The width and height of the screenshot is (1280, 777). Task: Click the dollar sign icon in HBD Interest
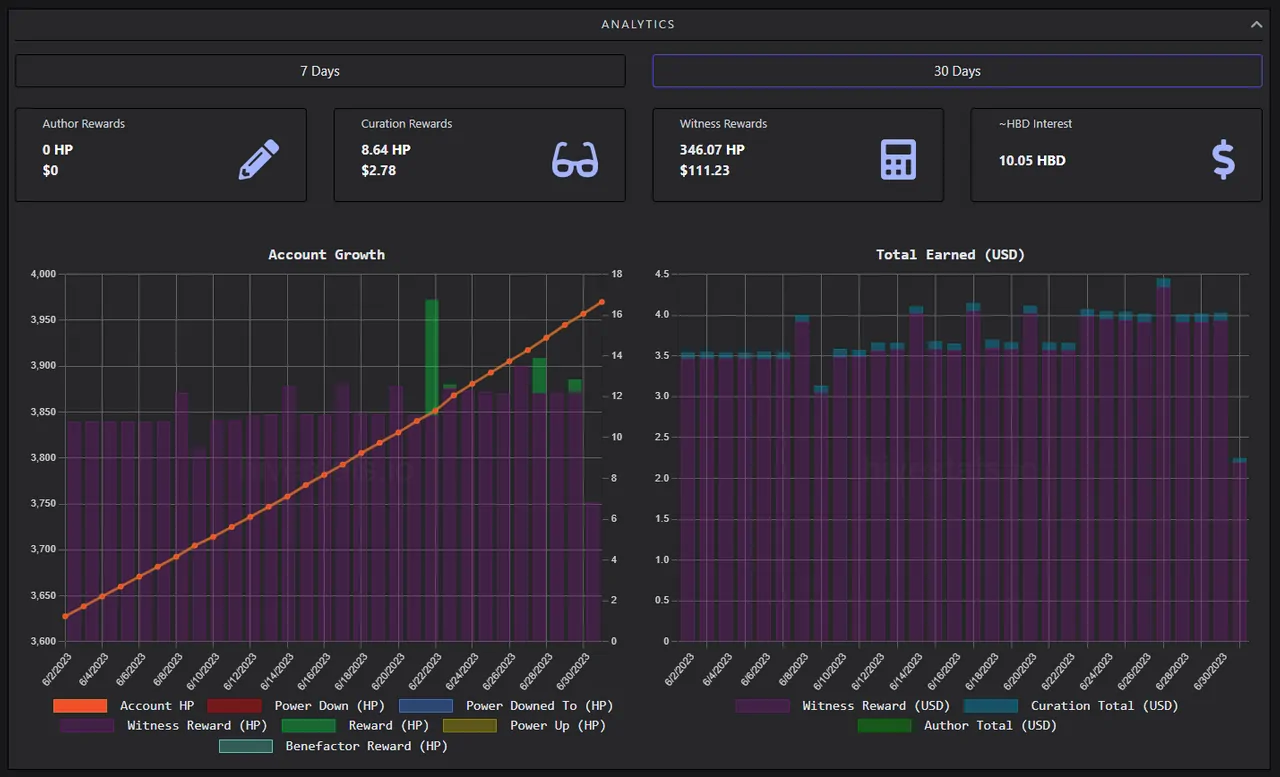tap(1223, 160)
